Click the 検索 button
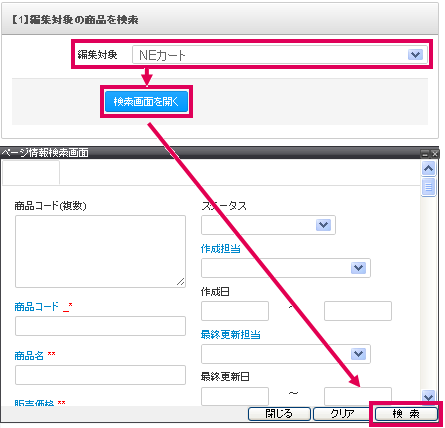The height and width of the screenshot is (428, 445). tap(406, 414)
